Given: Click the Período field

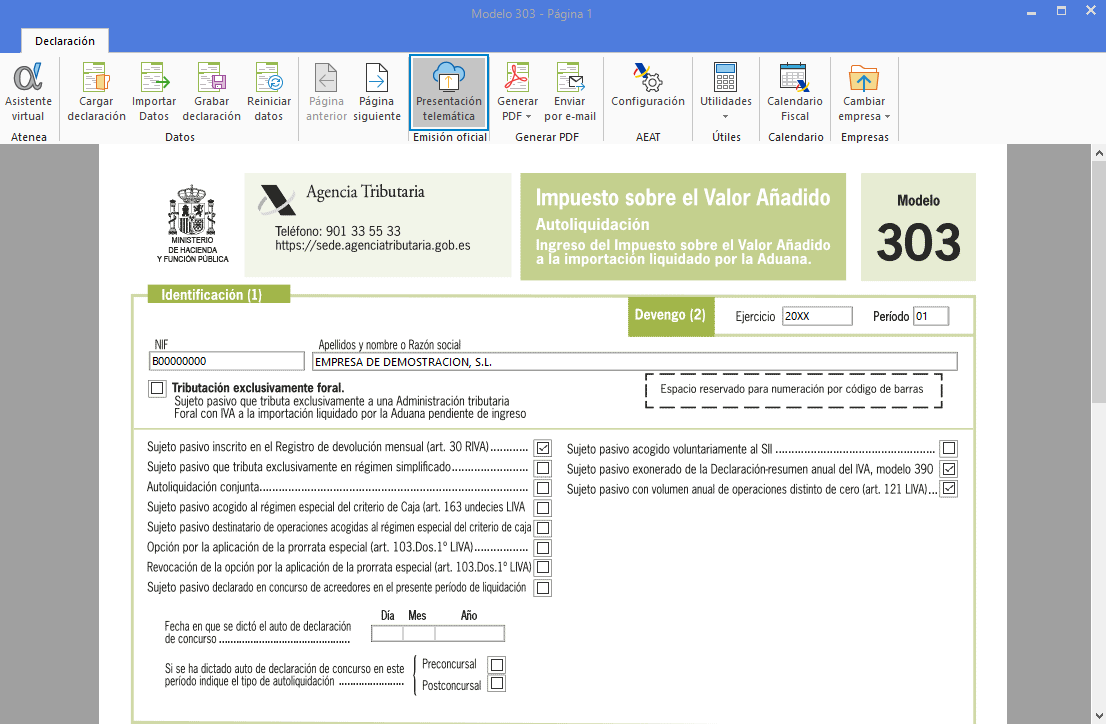Looking at the screenshot, I should tap(931, 316).
